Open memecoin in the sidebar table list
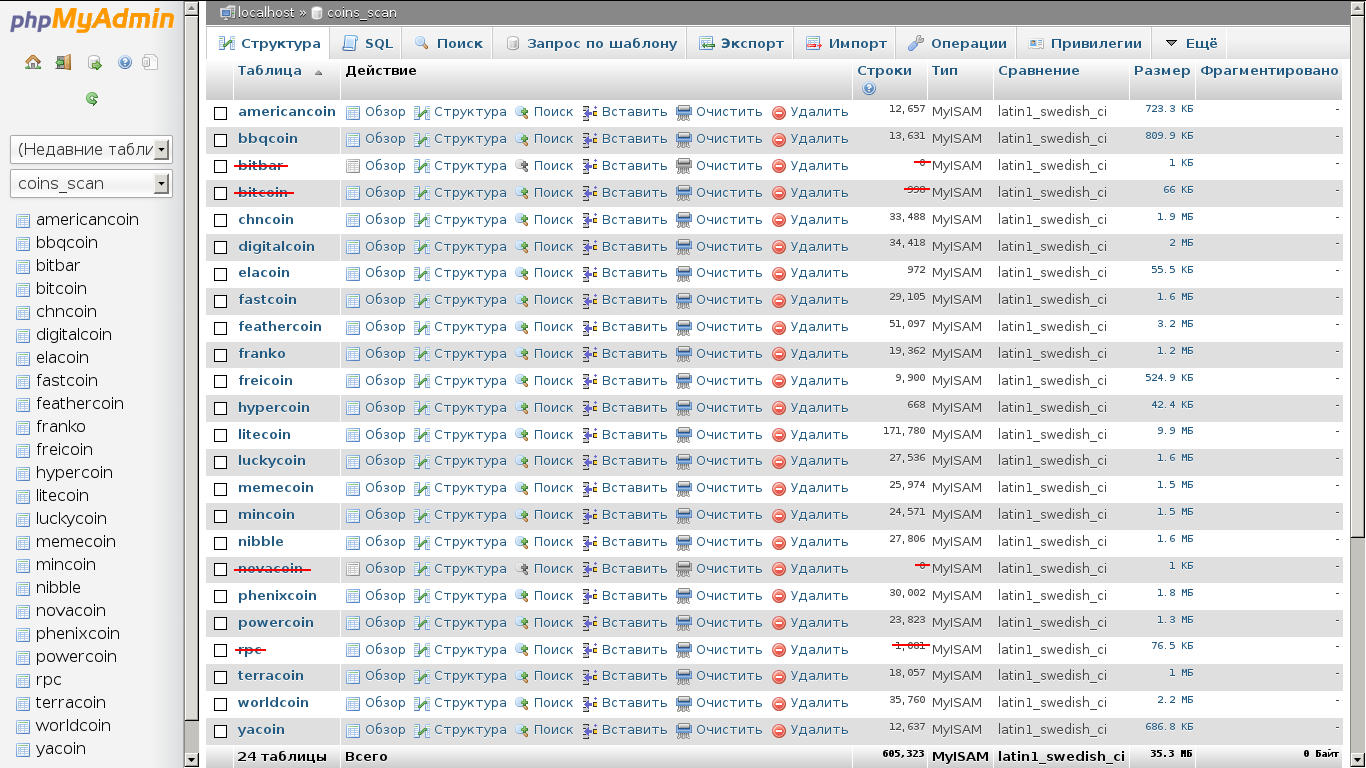Viewport: 1366px width, 768px height. pos(76,542)
